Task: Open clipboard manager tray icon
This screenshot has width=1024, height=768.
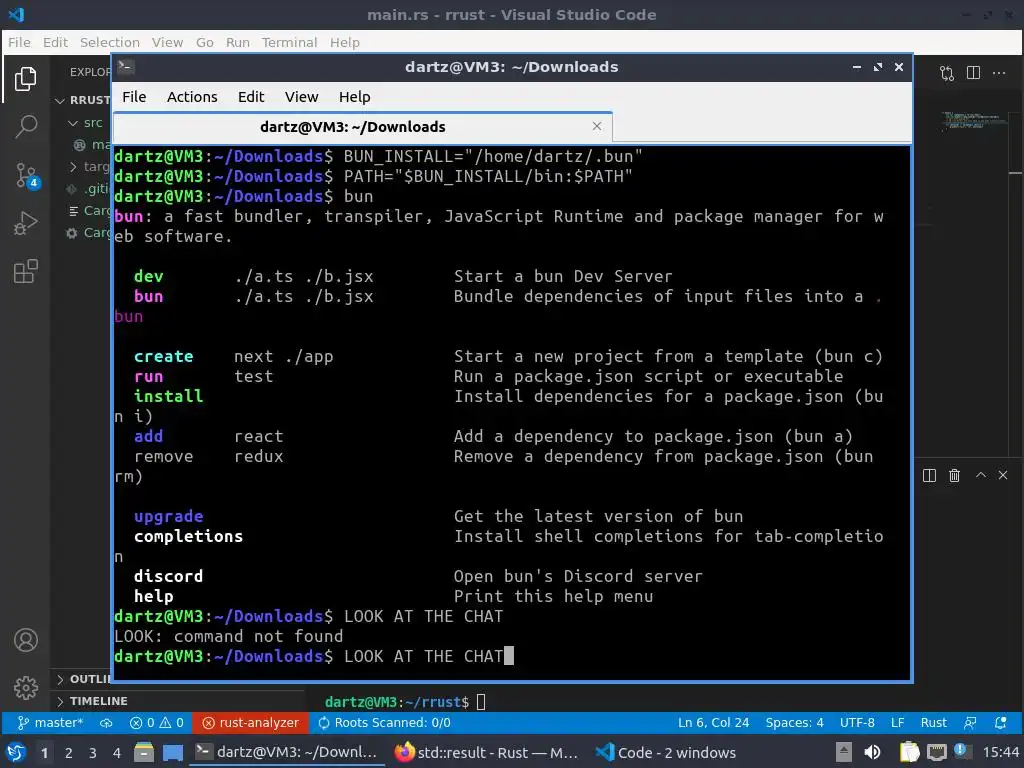Action: 909,752
